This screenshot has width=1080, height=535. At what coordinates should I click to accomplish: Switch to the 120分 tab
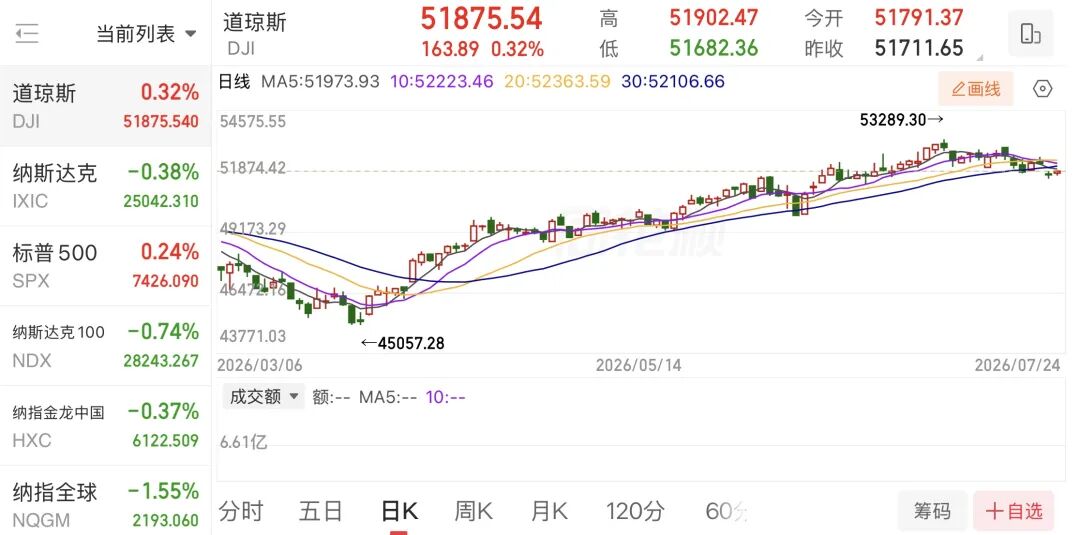coord(635,511)
